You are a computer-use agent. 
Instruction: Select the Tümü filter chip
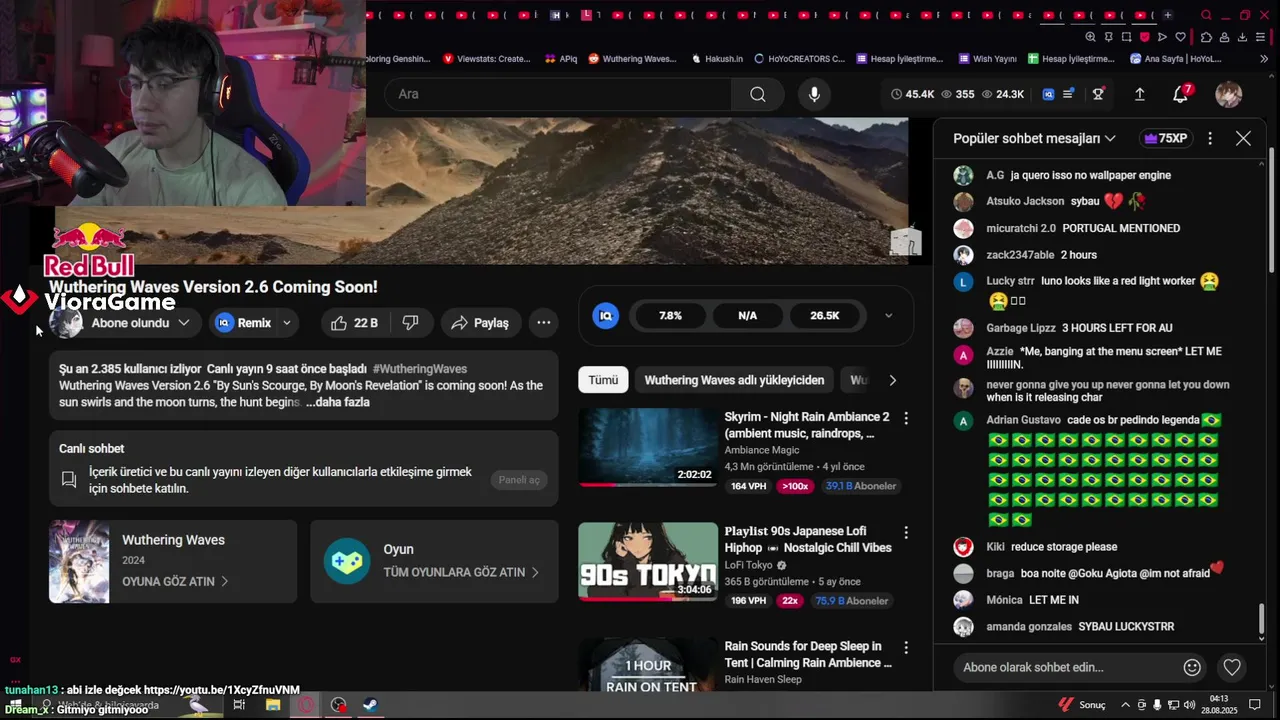(x=603, y=380)
